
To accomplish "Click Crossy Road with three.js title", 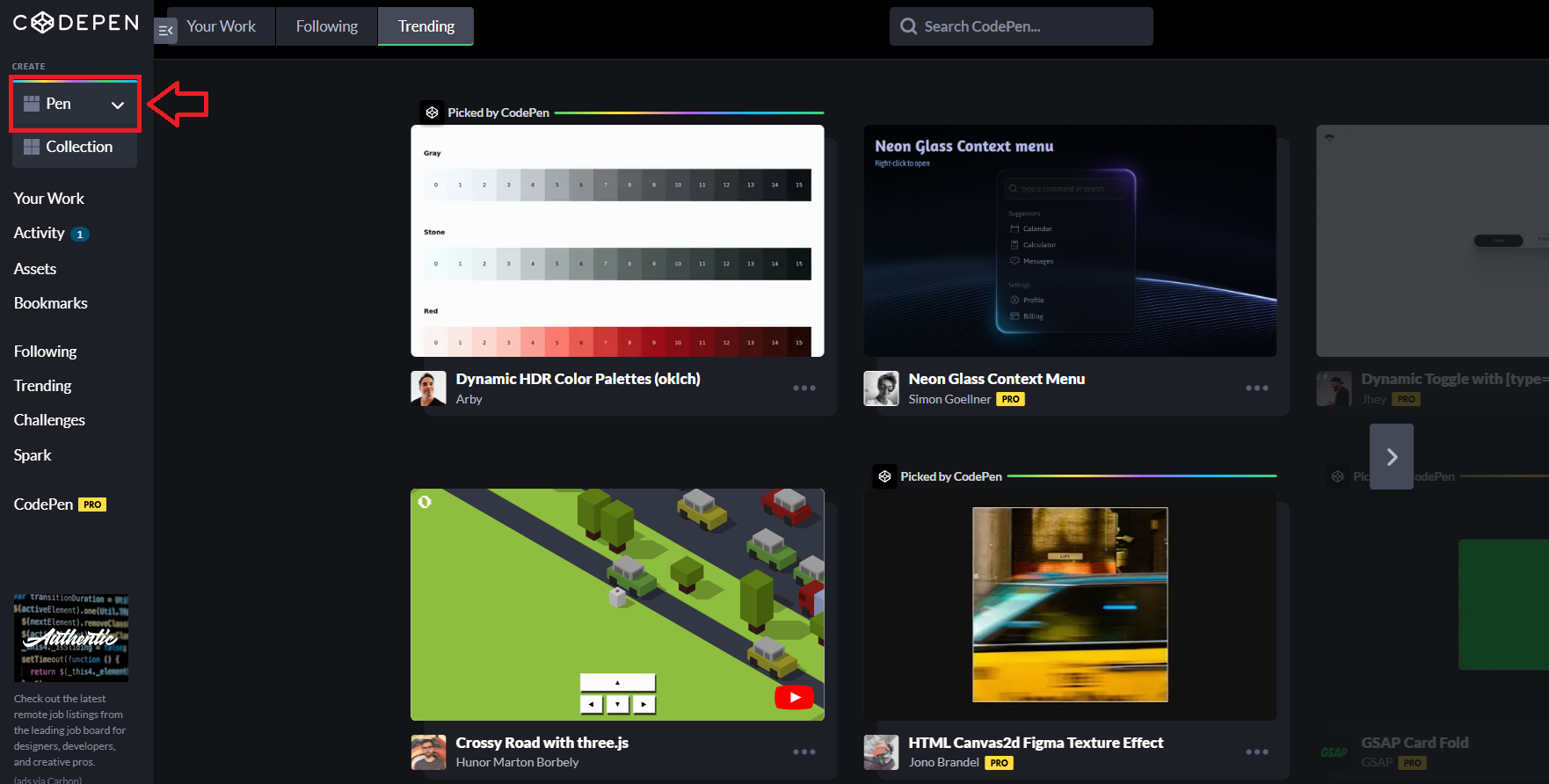I will click(x=542, y=743).
